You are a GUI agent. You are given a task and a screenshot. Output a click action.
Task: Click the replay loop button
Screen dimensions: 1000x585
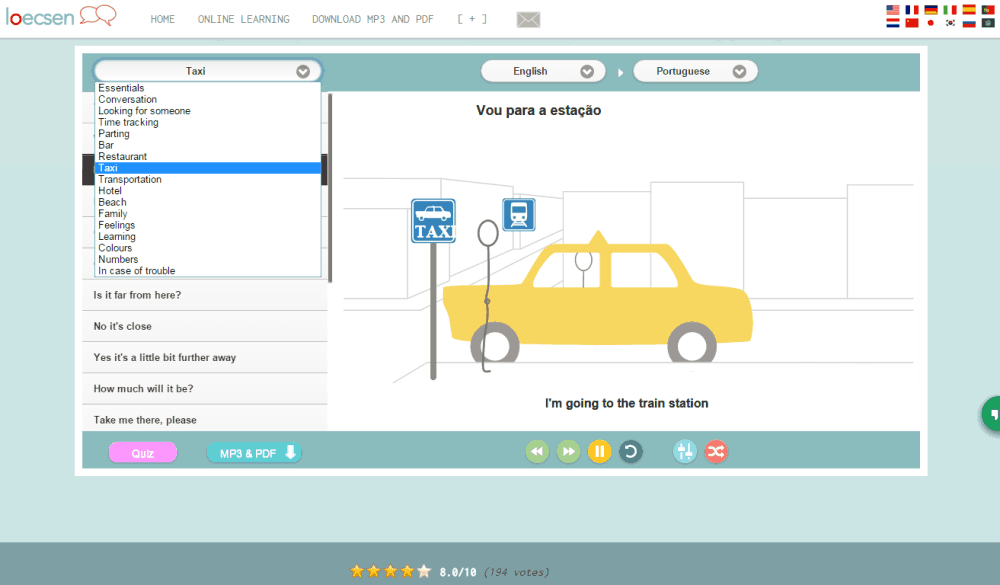pos(631,452)
